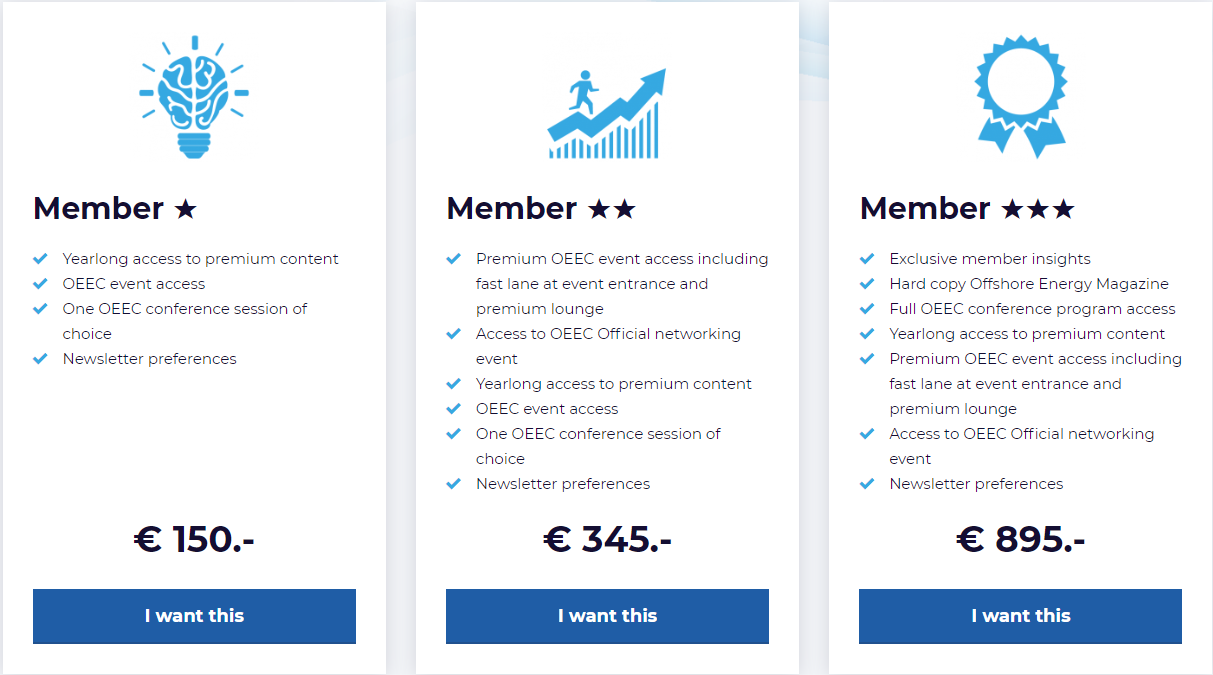This screenshot has width=1213, height=675.
Task: Click the brain lightbulb icon
Action: coord(194,97)
